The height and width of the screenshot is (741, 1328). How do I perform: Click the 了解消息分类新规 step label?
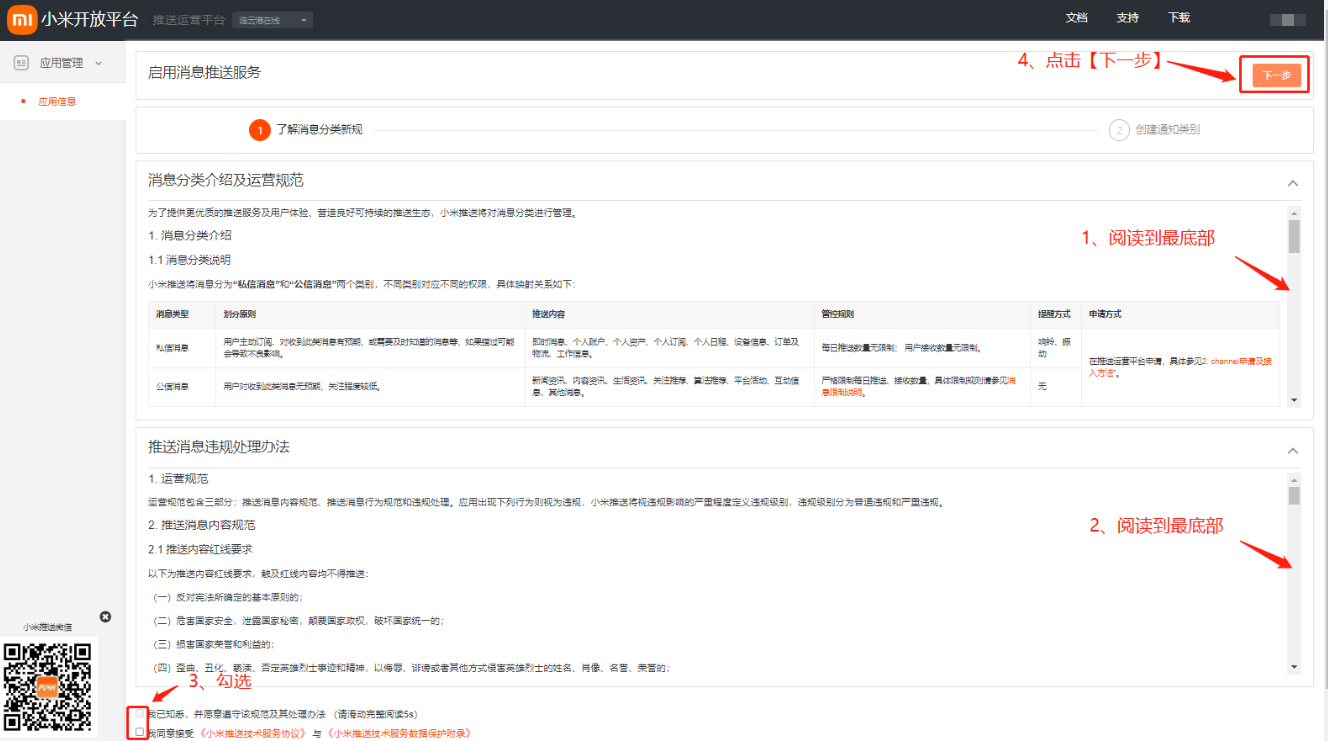(320, 130)
